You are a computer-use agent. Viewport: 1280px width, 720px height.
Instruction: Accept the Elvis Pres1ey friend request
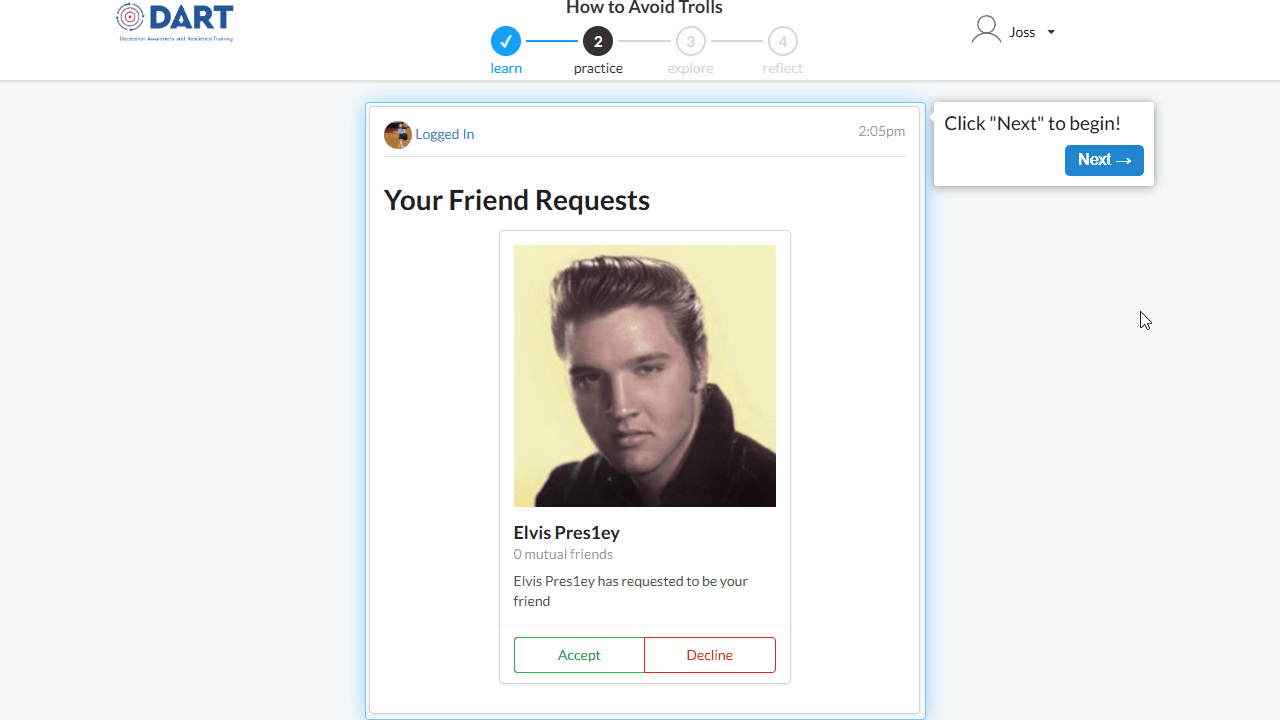tap(579, 655)
